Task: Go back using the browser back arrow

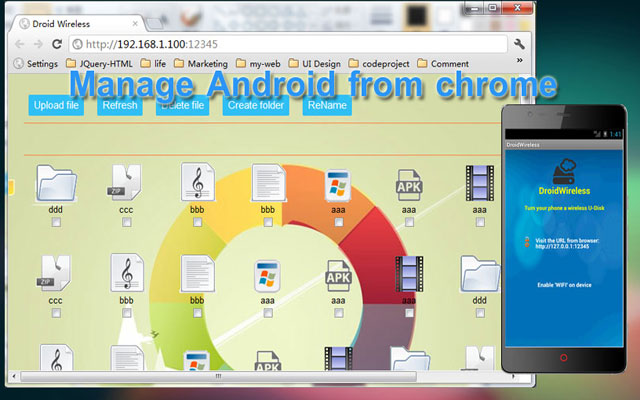Action: [x=20, y=44]
